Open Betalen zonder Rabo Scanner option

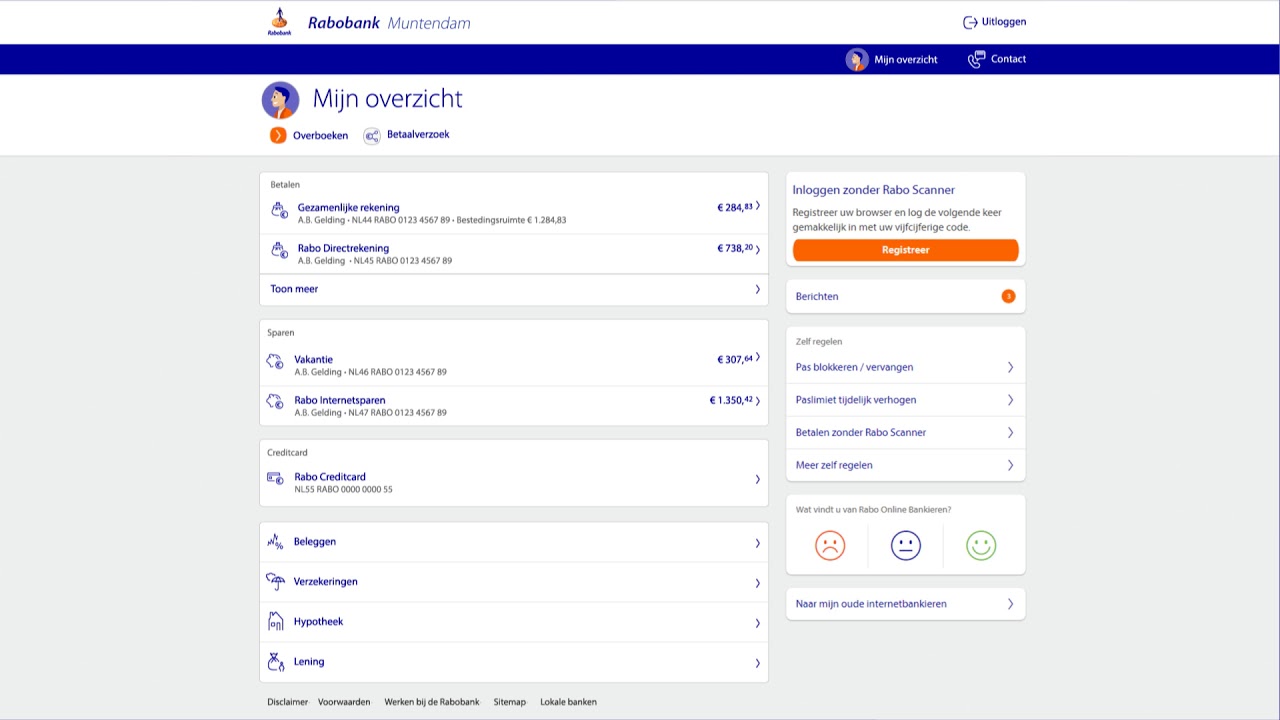coord(905,432)
